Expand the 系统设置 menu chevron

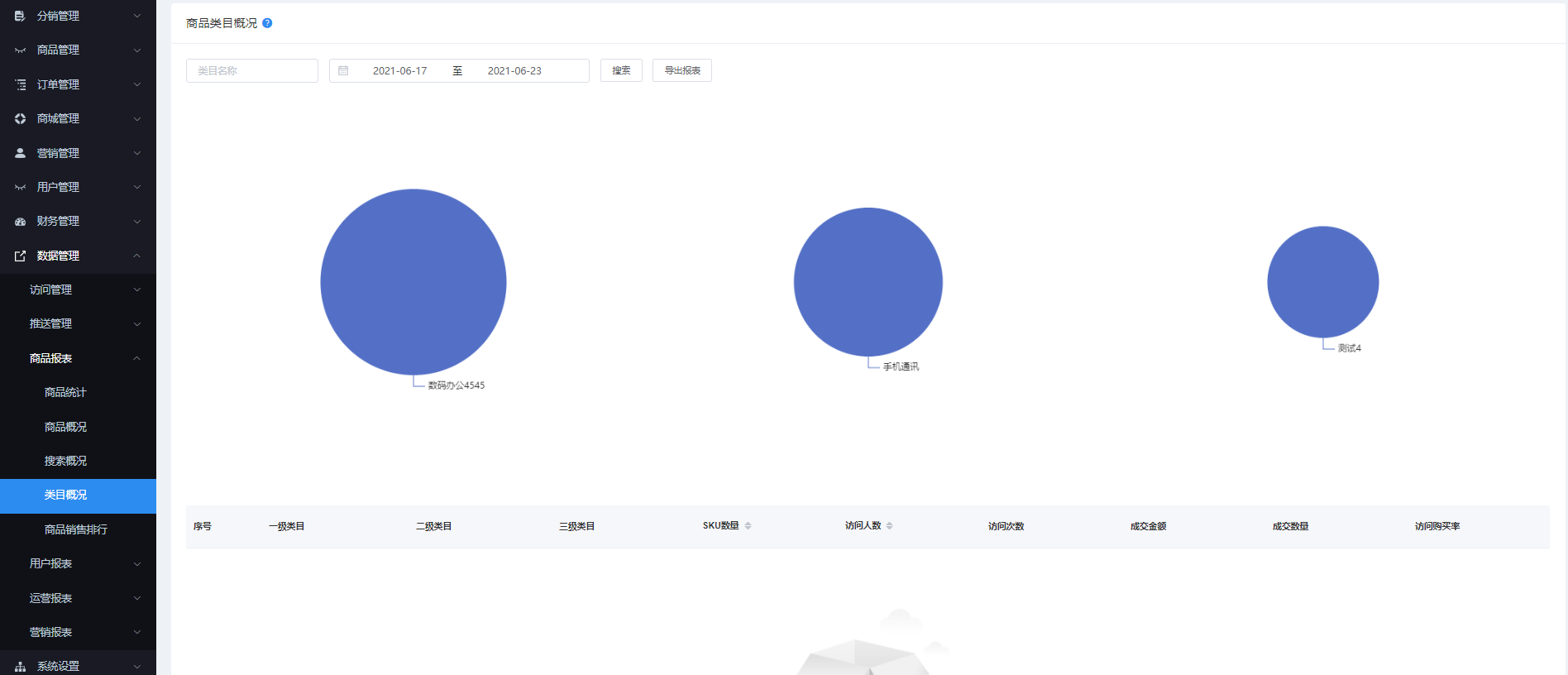[x=137, y=667]
